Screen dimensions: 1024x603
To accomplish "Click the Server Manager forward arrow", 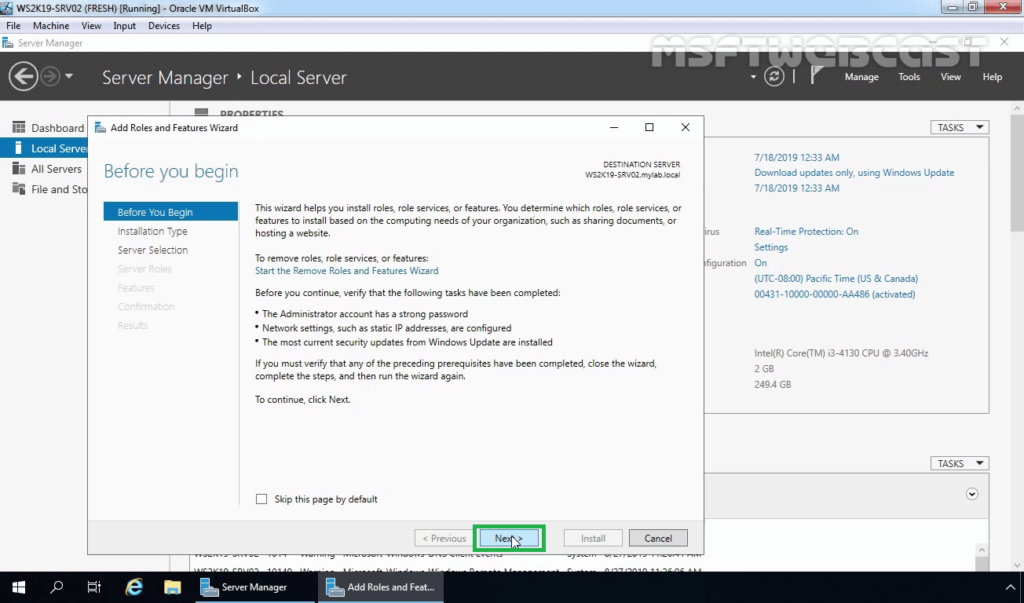I will pos(50,76).
